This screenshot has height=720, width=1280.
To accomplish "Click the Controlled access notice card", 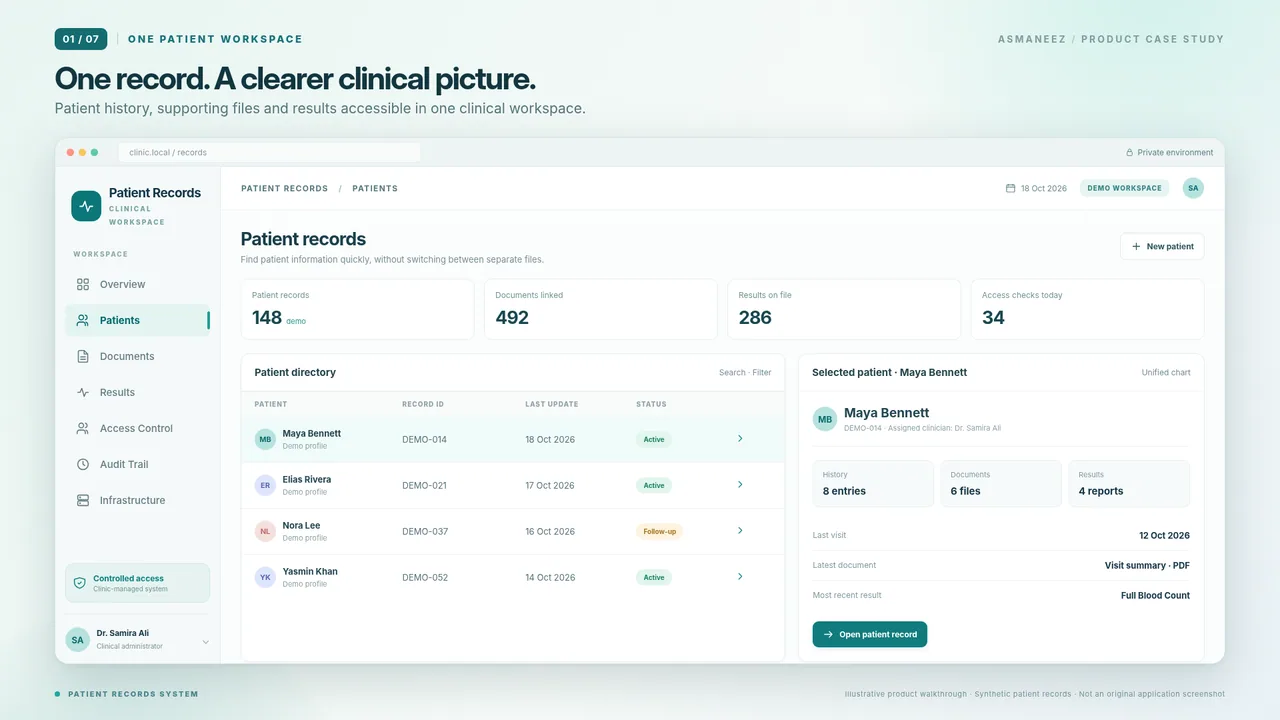I will 138,583.
